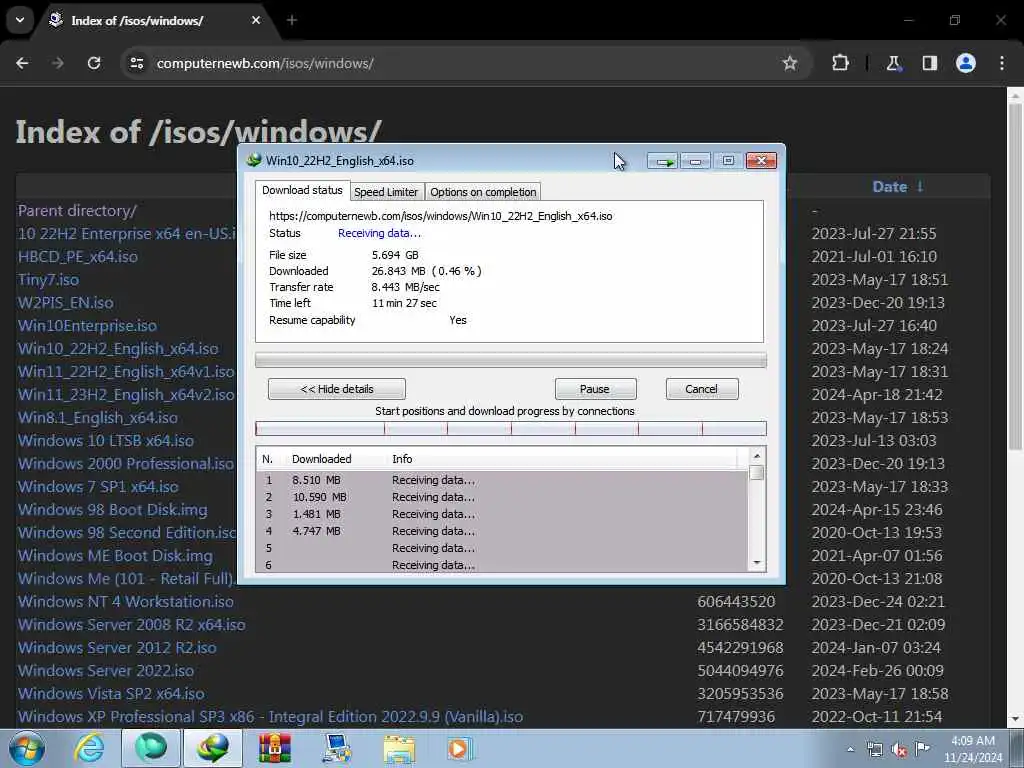Click the Chrome back arrow
Viewport: 1024px width, 768px height.
coord(22,63)
